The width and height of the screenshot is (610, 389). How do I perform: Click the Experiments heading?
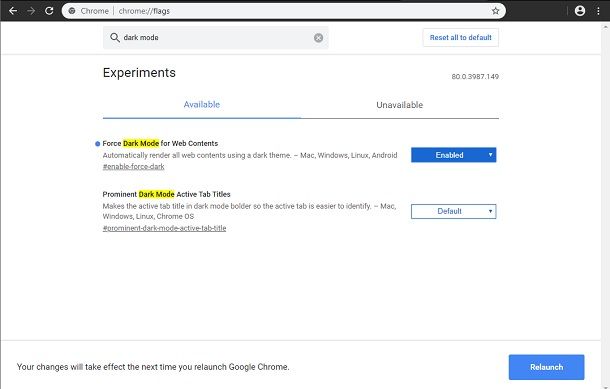click(x=139, y=73)
